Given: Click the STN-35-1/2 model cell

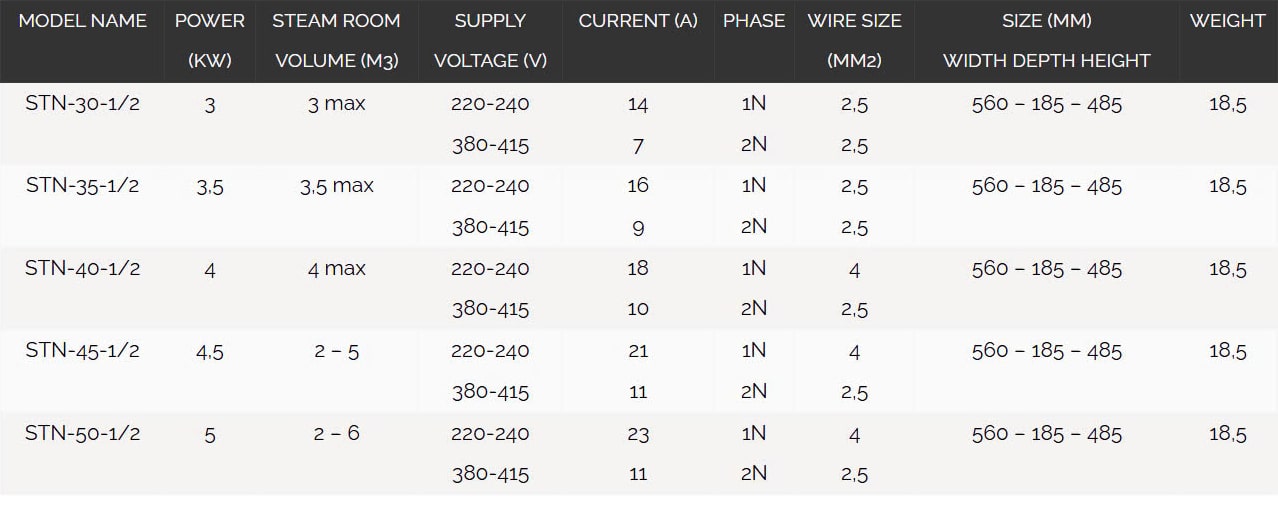Looking at the screenshot, I should click(x=83, y=186).
